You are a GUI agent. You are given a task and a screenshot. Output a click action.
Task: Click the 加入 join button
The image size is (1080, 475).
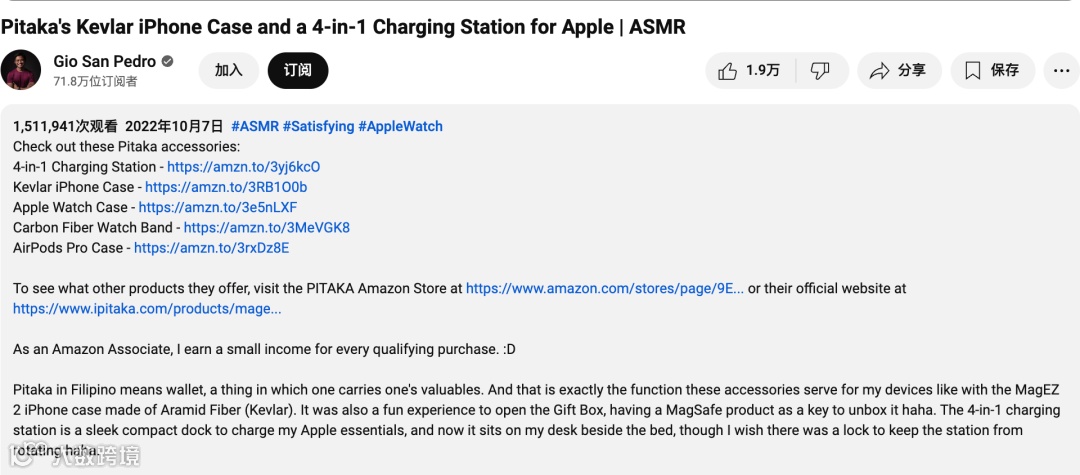(x=229, y=70)
